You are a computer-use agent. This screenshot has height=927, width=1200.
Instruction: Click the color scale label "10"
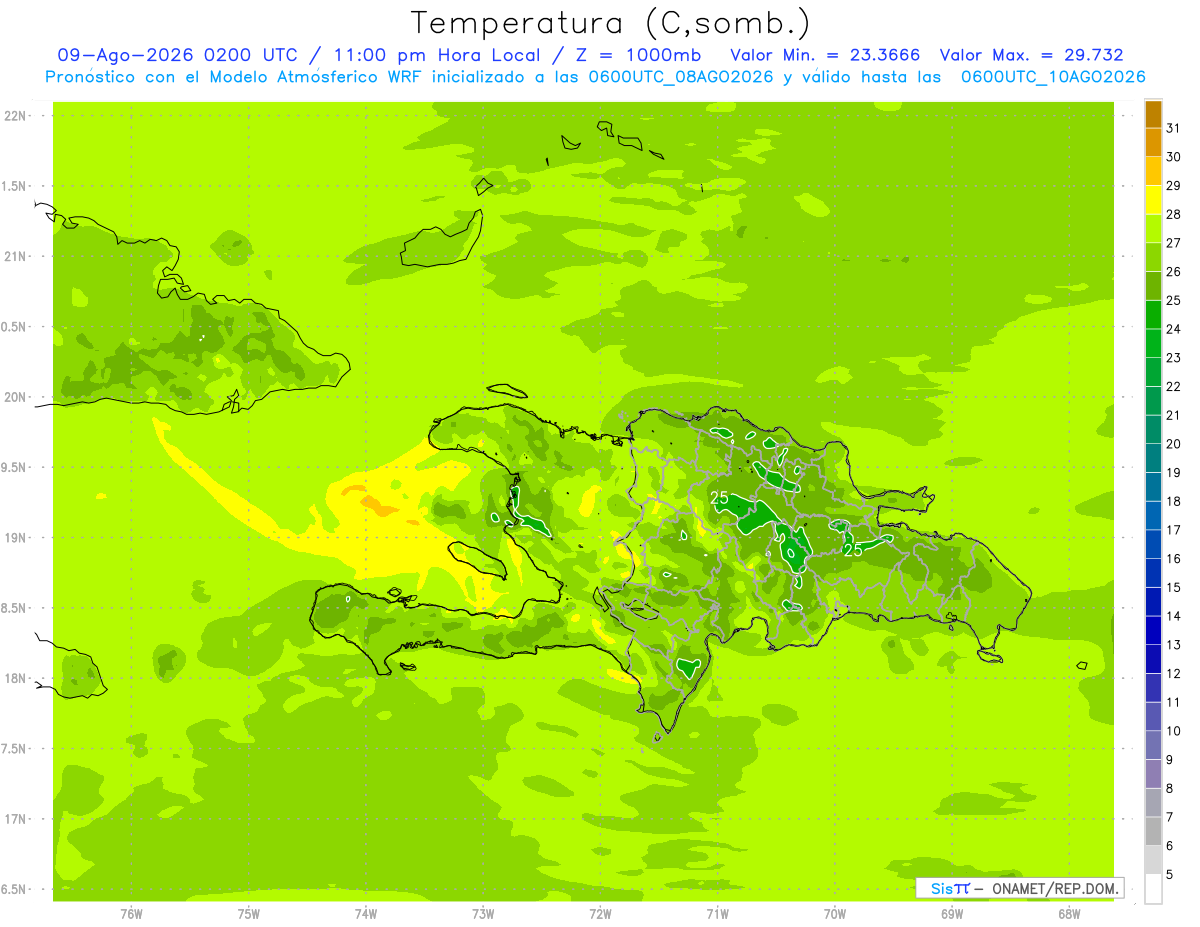(1174, 731)
